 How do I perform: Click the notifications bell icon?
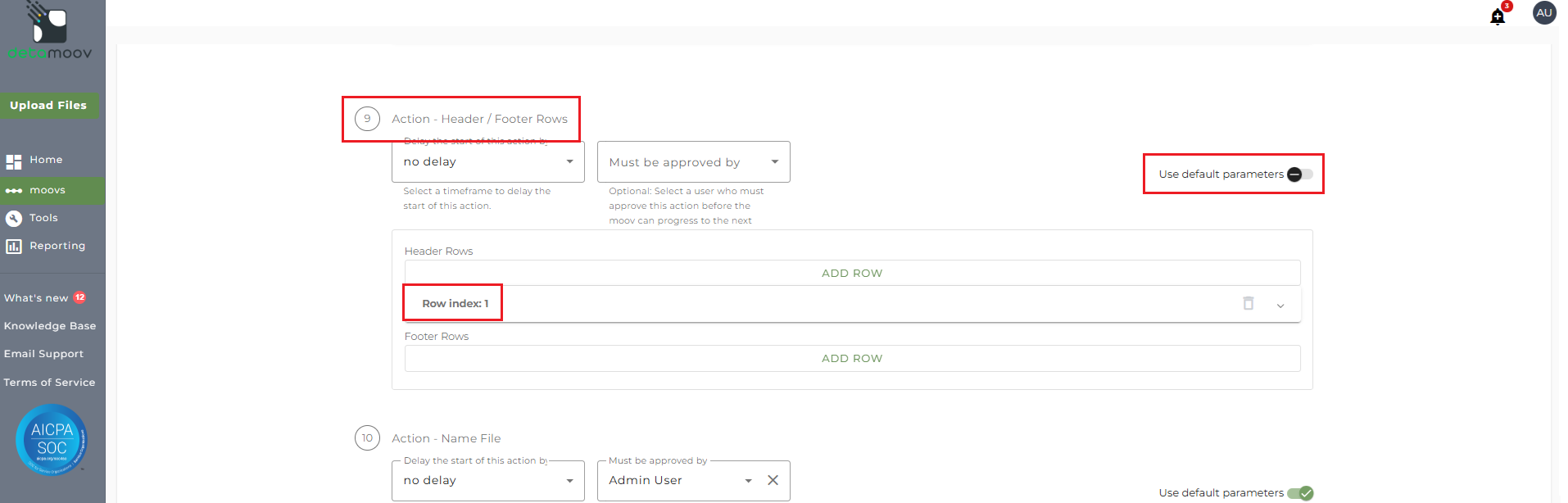(1498, 16)
